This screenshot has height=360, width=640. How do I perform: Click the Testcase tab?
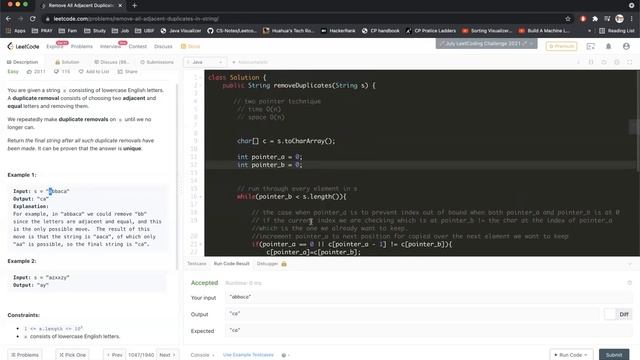(x=196, y=264)
